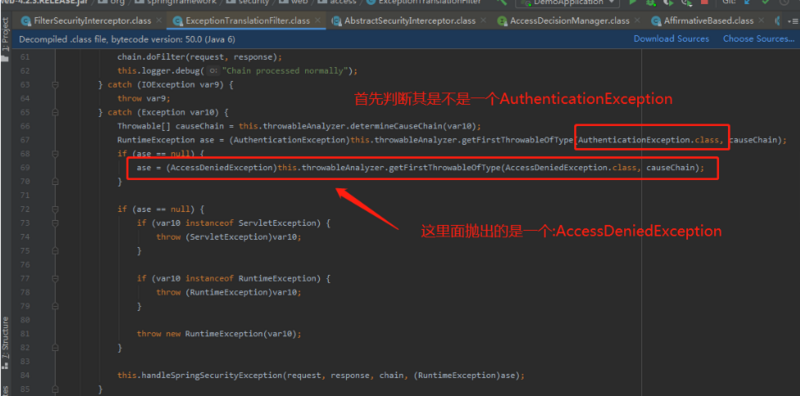Viewport: 800px width, 396px height.
Task: Collapse the fold marker at line 63
Action: click(x=54, y=85)
